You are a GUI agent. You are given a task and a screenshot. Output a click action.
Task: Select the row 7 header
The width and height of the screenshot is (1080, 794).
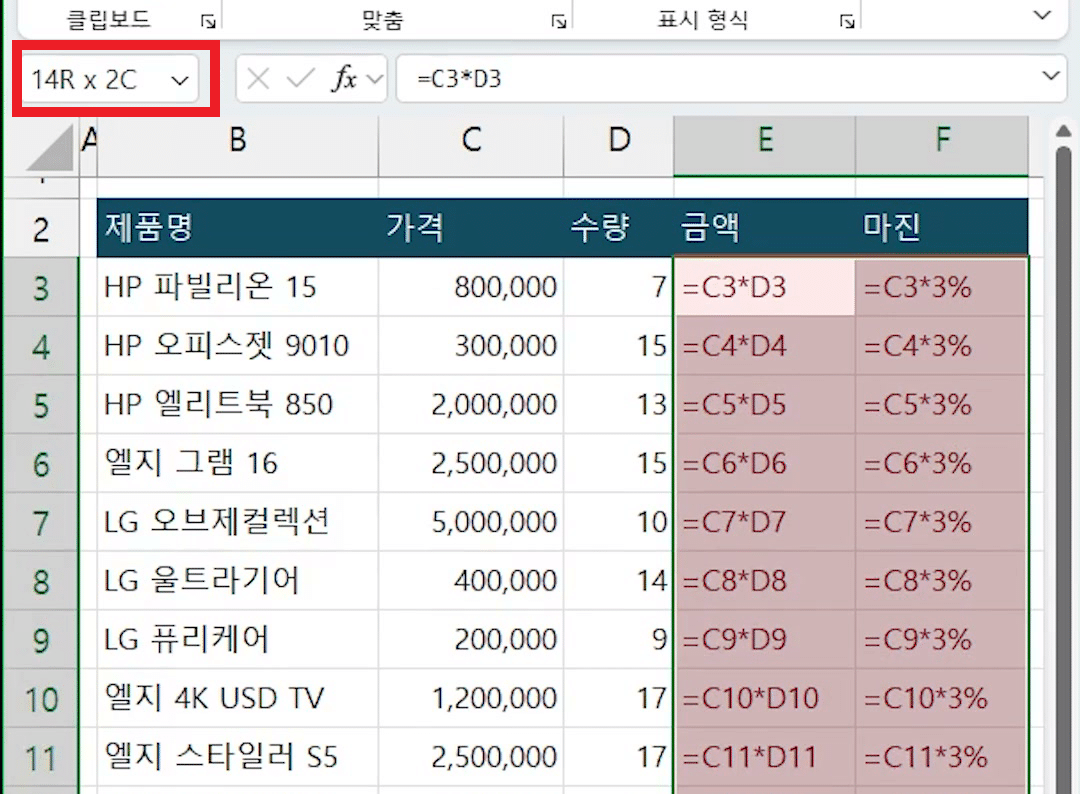click(x=41, y=523)
